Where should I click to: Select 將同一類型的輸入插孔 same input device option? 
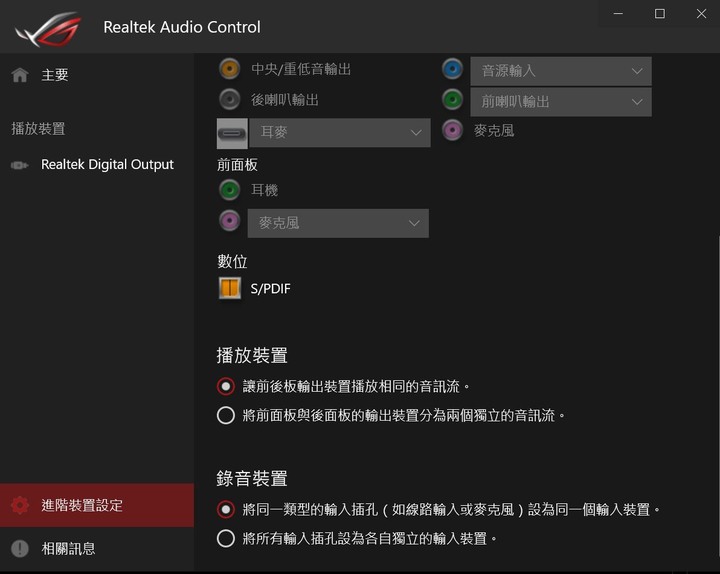point(226,509)
